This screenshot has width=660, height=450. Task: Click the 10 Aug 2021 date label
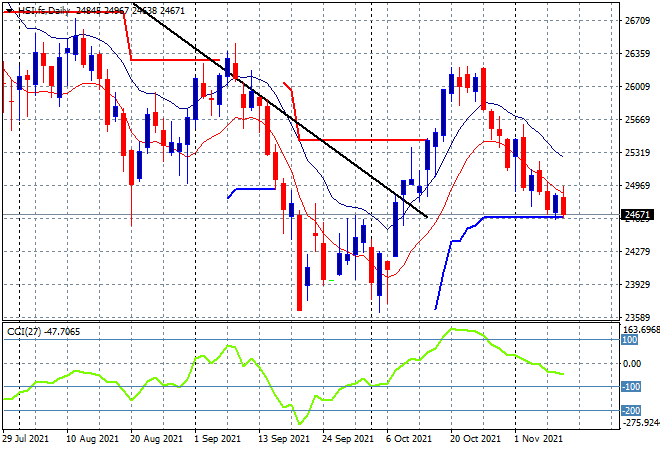tap(92, 439)
